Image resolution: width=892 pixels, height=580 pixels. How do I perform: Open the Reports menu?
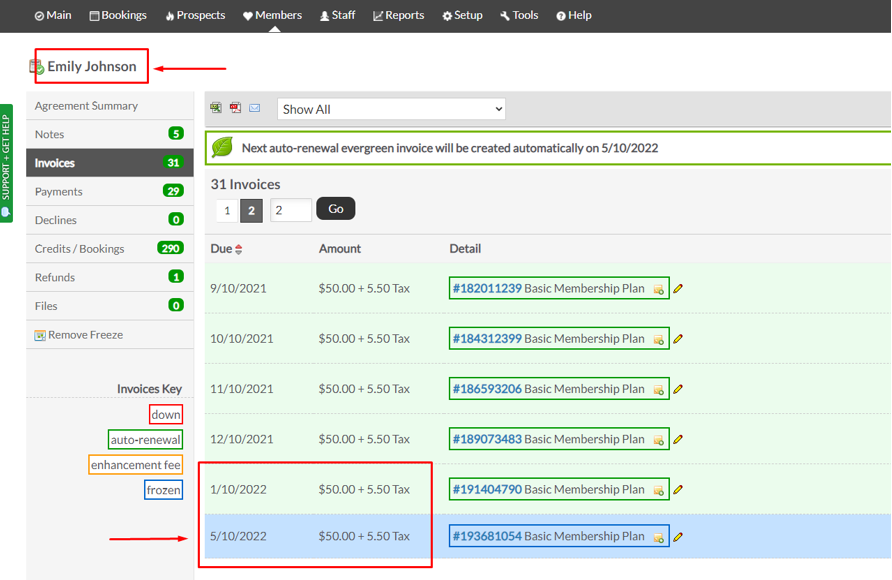pos(398,15)
